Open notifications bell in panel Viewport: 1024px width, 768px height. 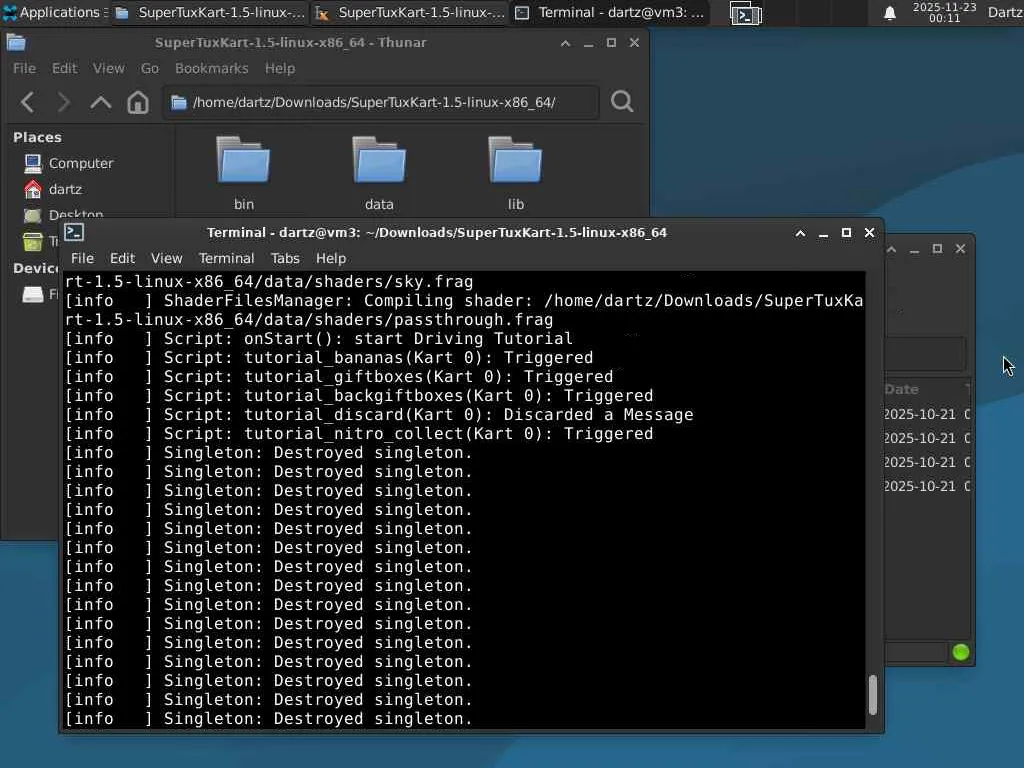click(889, 13)
